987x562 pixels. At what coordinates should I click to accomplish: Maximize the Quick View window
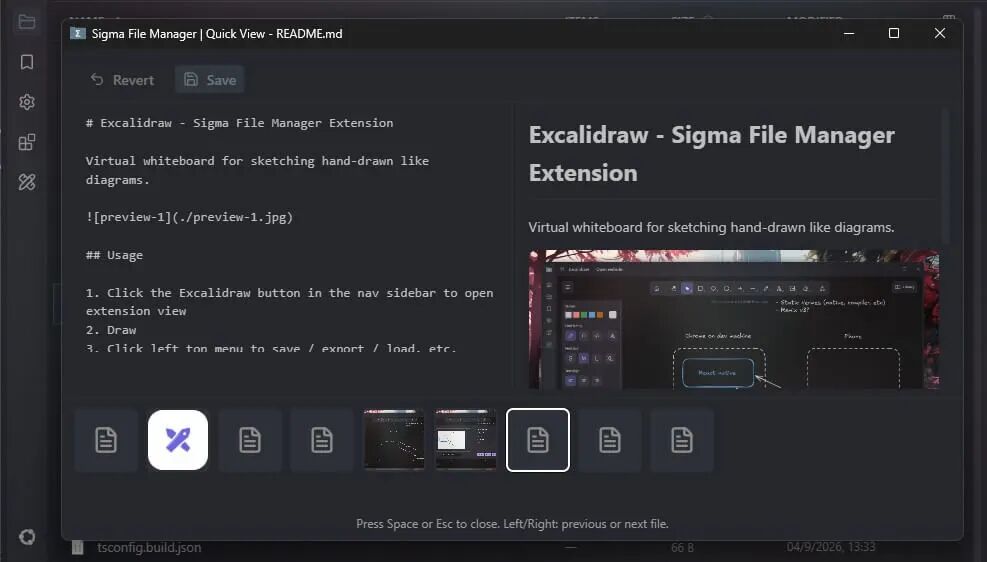click(x=894, y=33)
